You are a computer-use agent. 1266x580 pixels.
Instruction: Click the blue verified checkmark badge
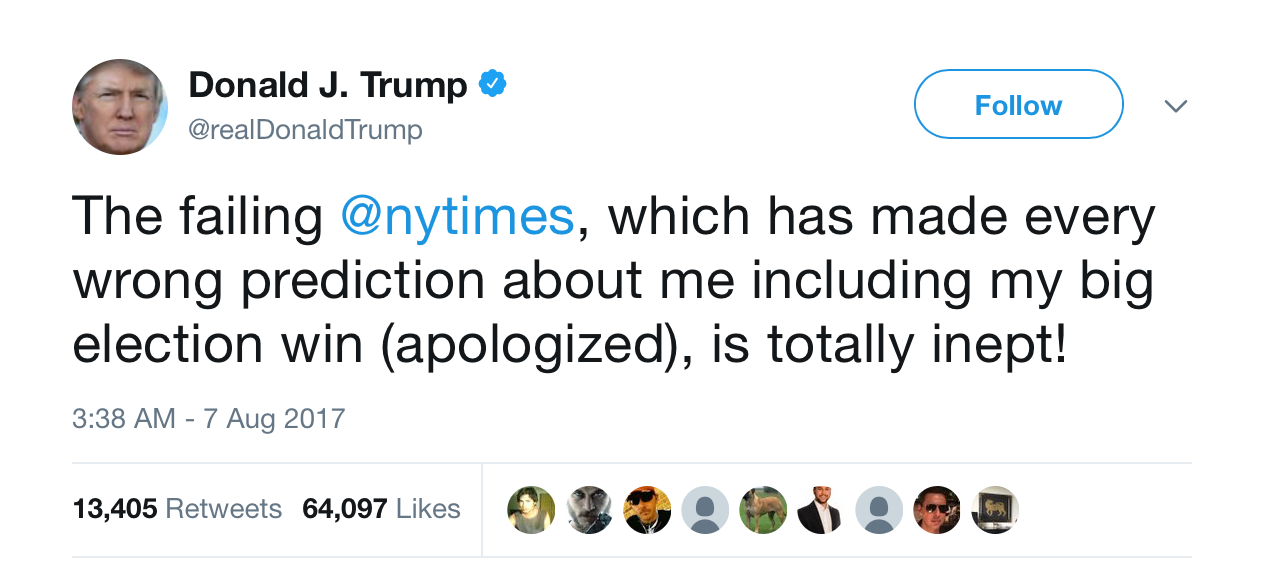coord(492,85)
